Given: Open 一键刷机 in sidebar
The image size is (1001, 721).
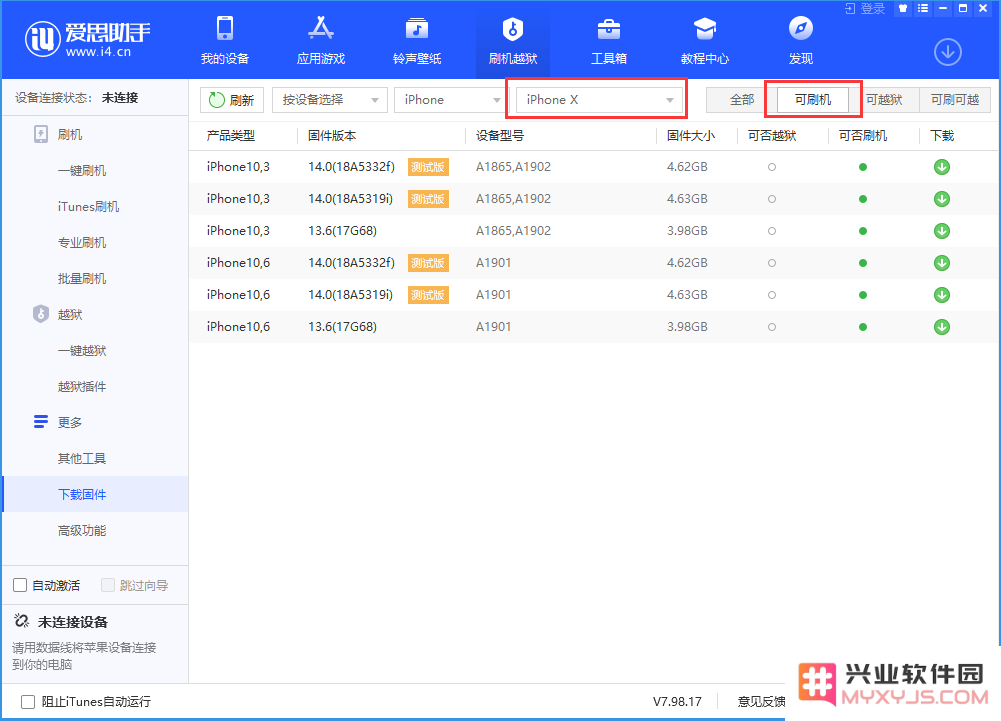Looking at the screenshot, I should click(82, 171).
